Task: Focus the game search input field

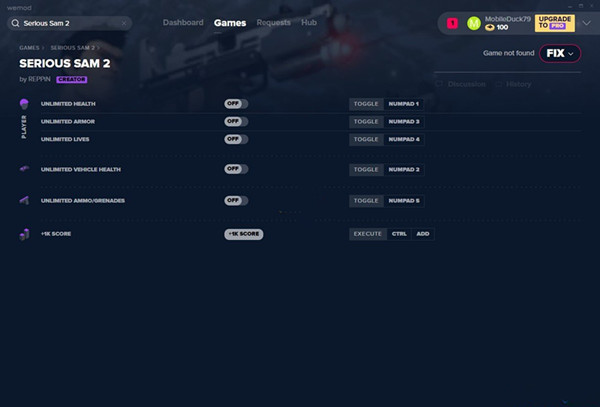Action: point(70,23)
